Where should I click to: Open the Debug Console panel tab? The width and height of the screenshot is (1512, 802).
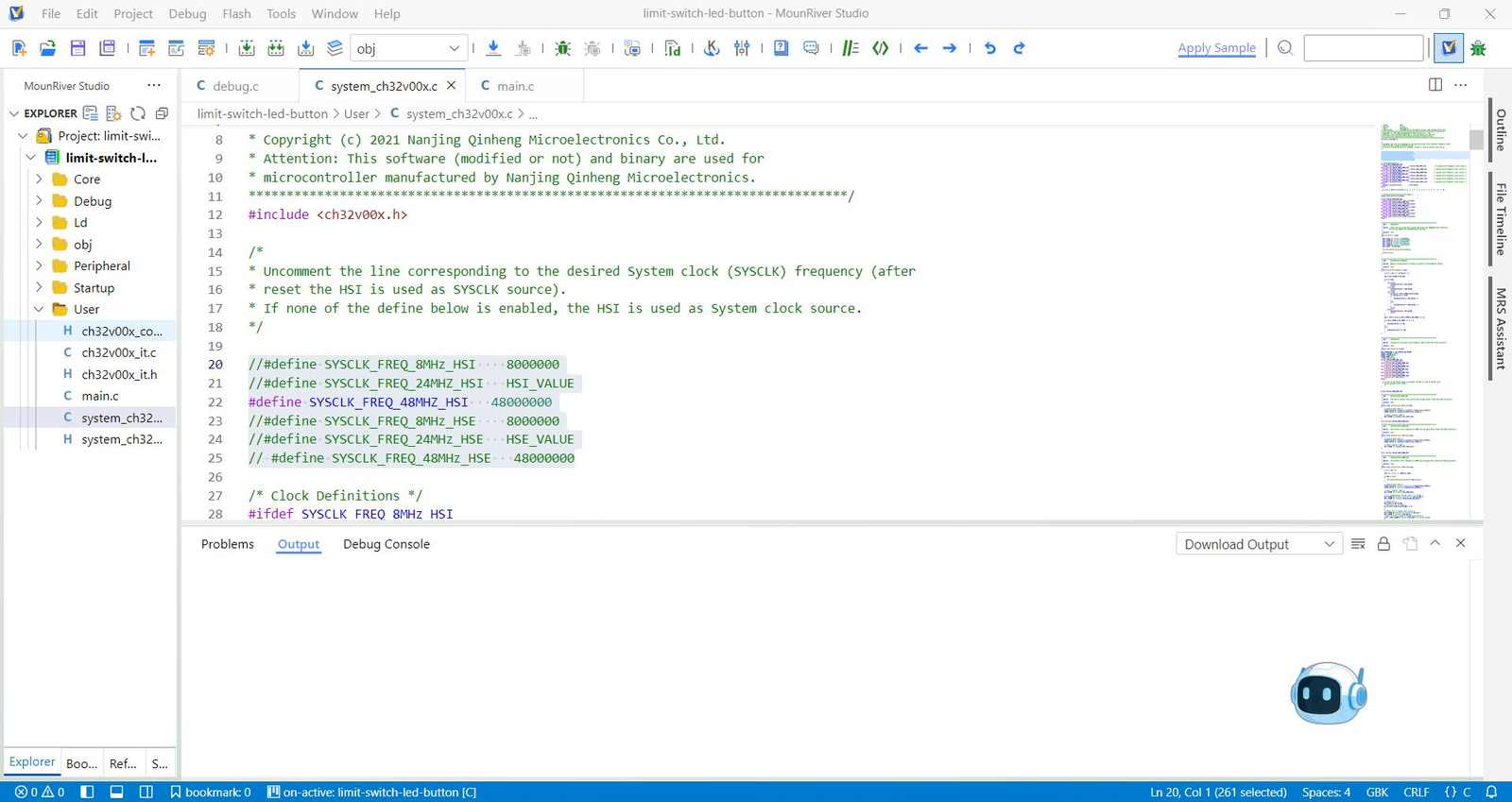pos(387,544)
